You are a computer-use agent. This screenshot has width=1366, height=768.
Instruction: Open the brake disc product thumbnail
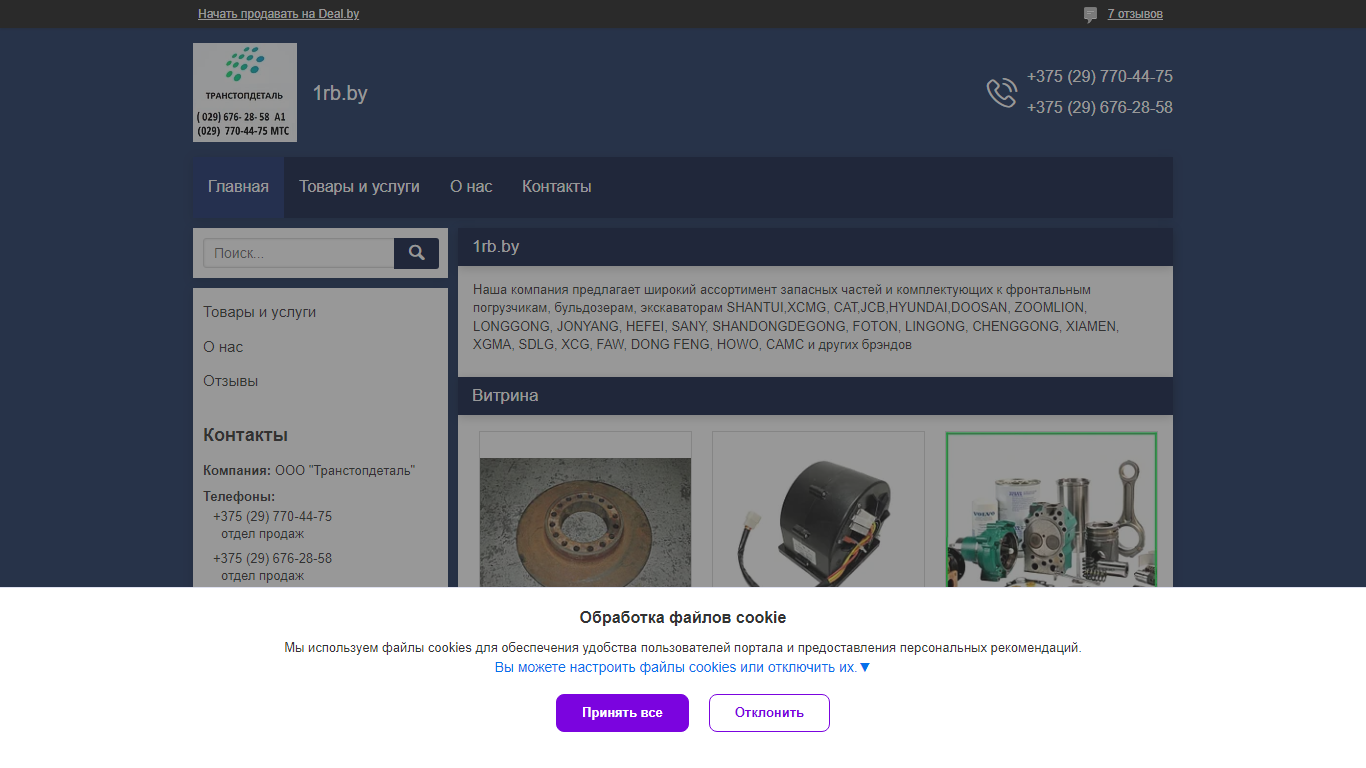click(585, 510)
